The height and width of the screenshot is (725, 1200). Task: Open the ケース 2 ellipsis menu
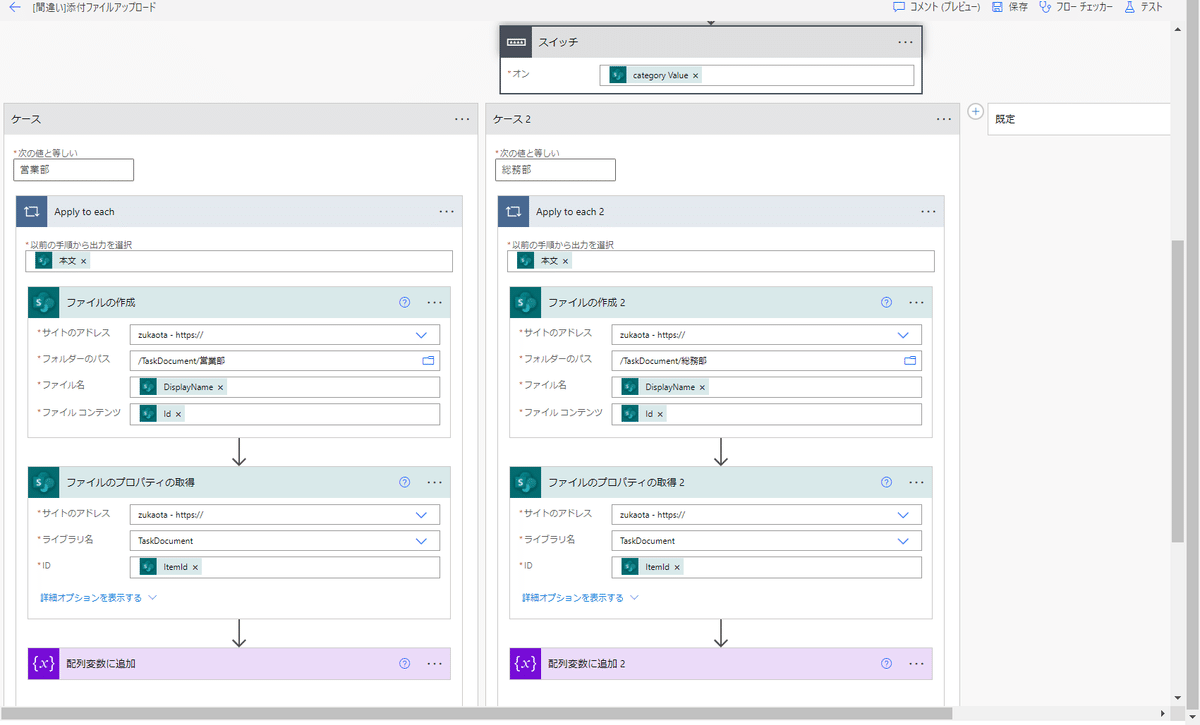tap(944, 119)
